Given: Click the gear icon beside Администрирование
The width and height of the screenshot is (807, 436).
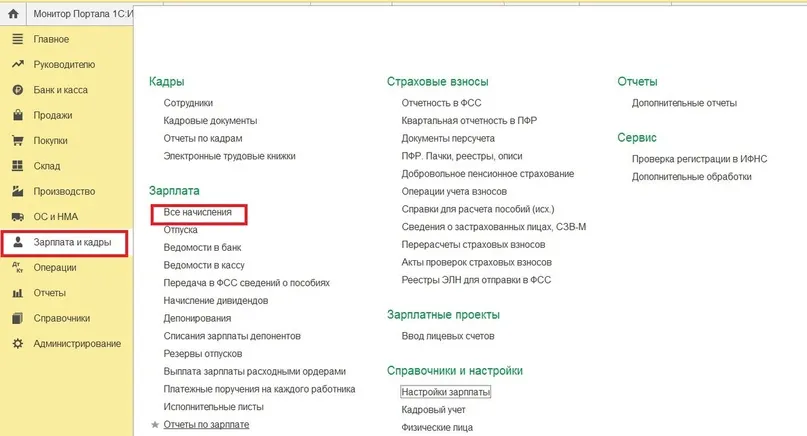Looking at the screenshot, I should click(x=17, y=343).
